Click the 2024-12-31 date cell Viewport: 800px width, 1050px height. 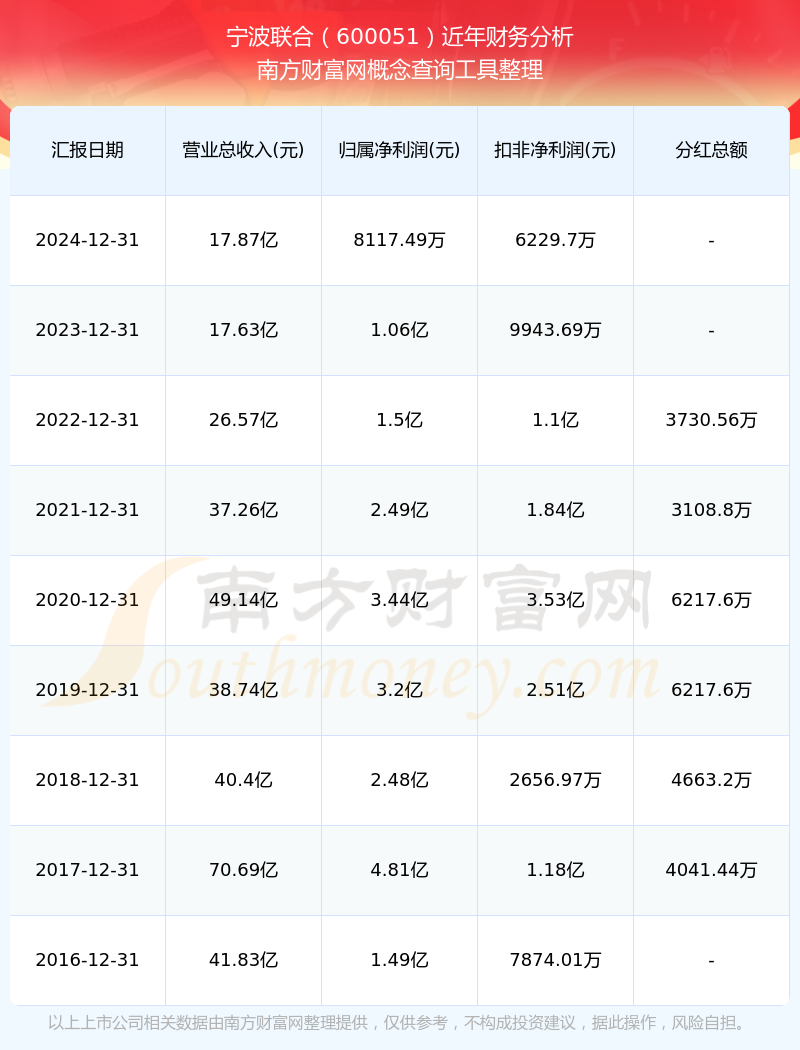pyautogui.click(x=88, y=240)
